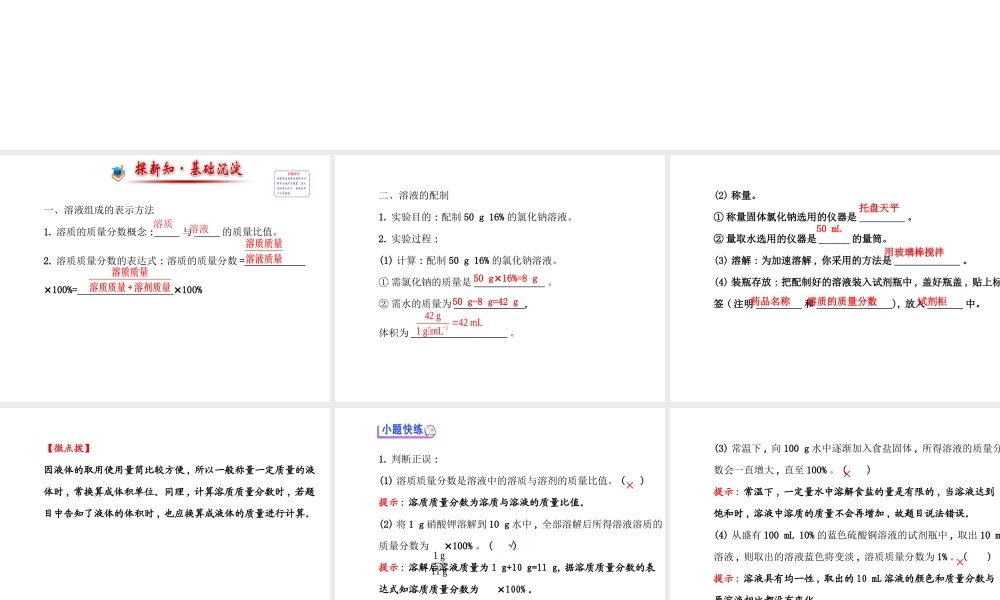
Task: Click the red X after 直至100%。
Action: tap(847, 472)
